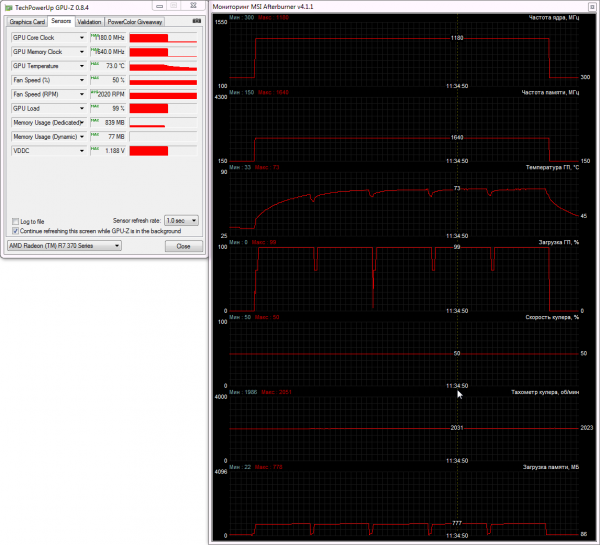
Task: Open the Memory Usage (Dedicated) dropdown
Action: 82,122
